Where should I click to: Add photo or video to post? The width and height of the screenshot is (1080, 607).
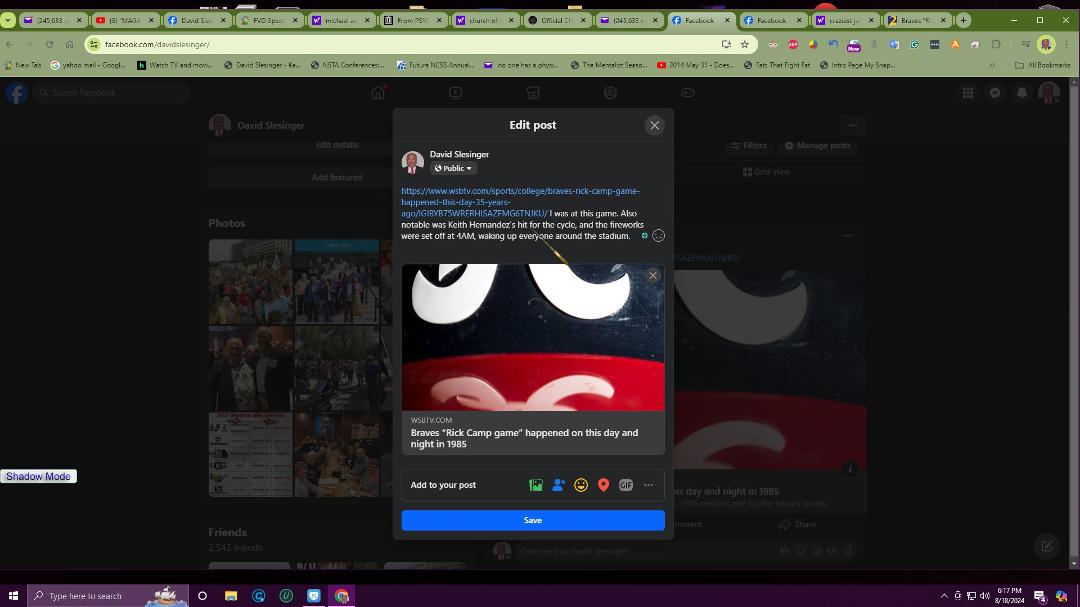pyautogui.click(x=536, y=485)
